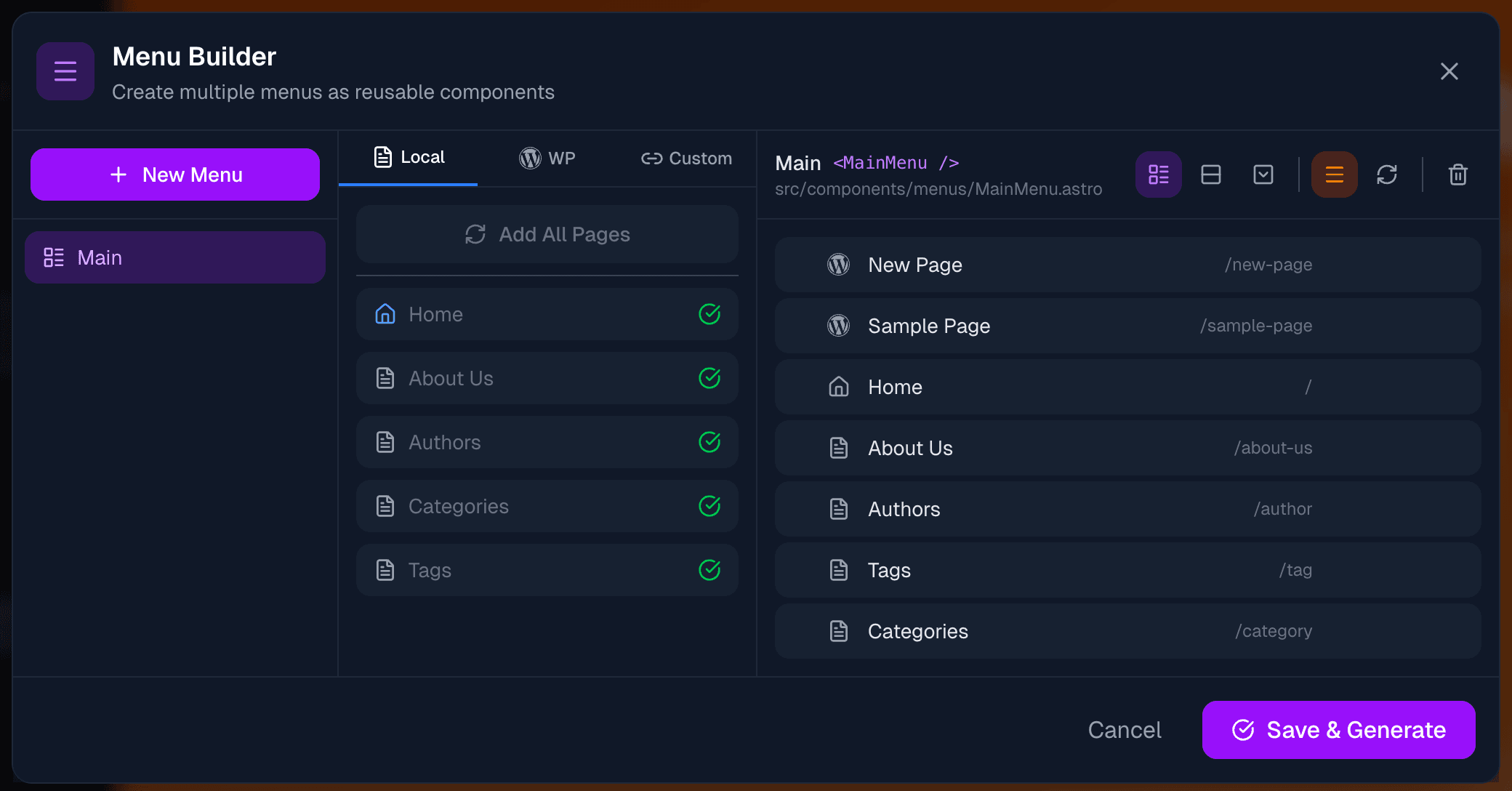Switch to the horizontal bar menu view icon
This screenshot has width=1512, height=791.
[1211, 174]
